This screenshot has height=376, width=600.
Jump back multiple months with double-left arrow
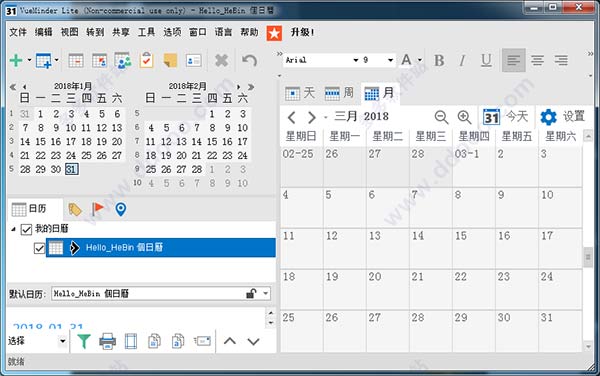pos(13,87)
